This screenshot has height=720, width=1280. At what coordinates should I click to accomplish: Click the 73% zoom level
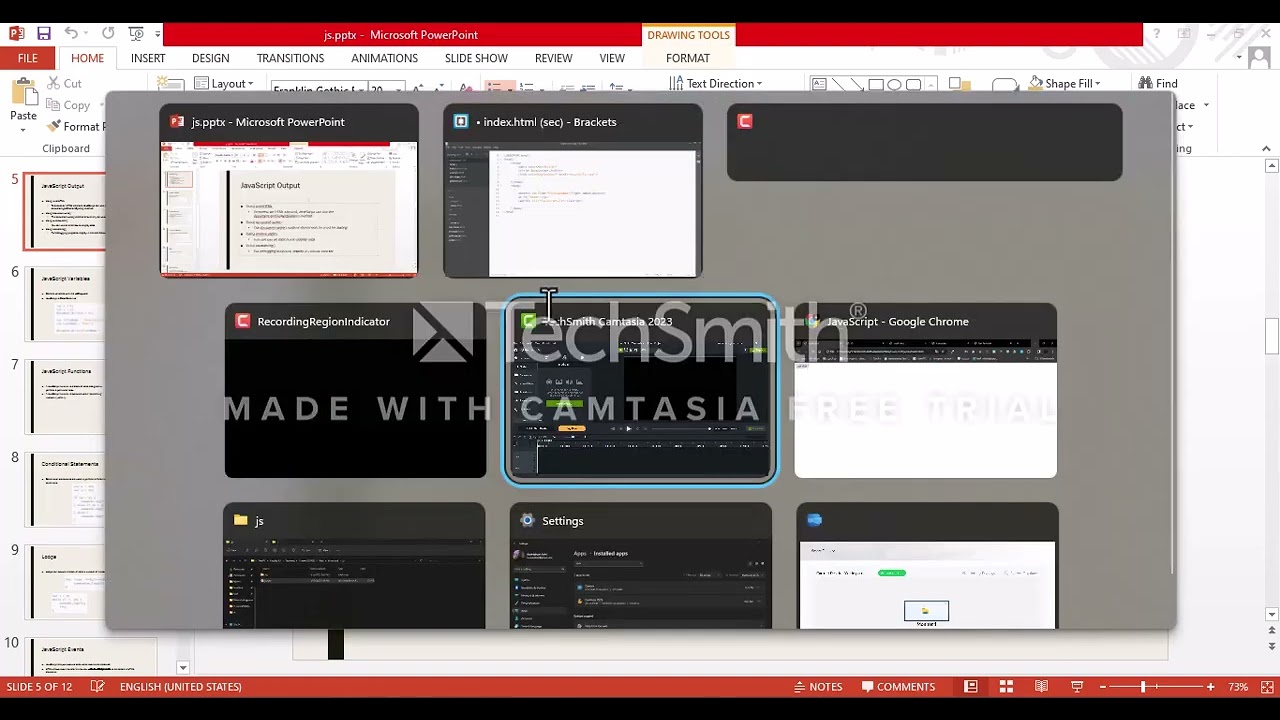tap(1238, 687)
